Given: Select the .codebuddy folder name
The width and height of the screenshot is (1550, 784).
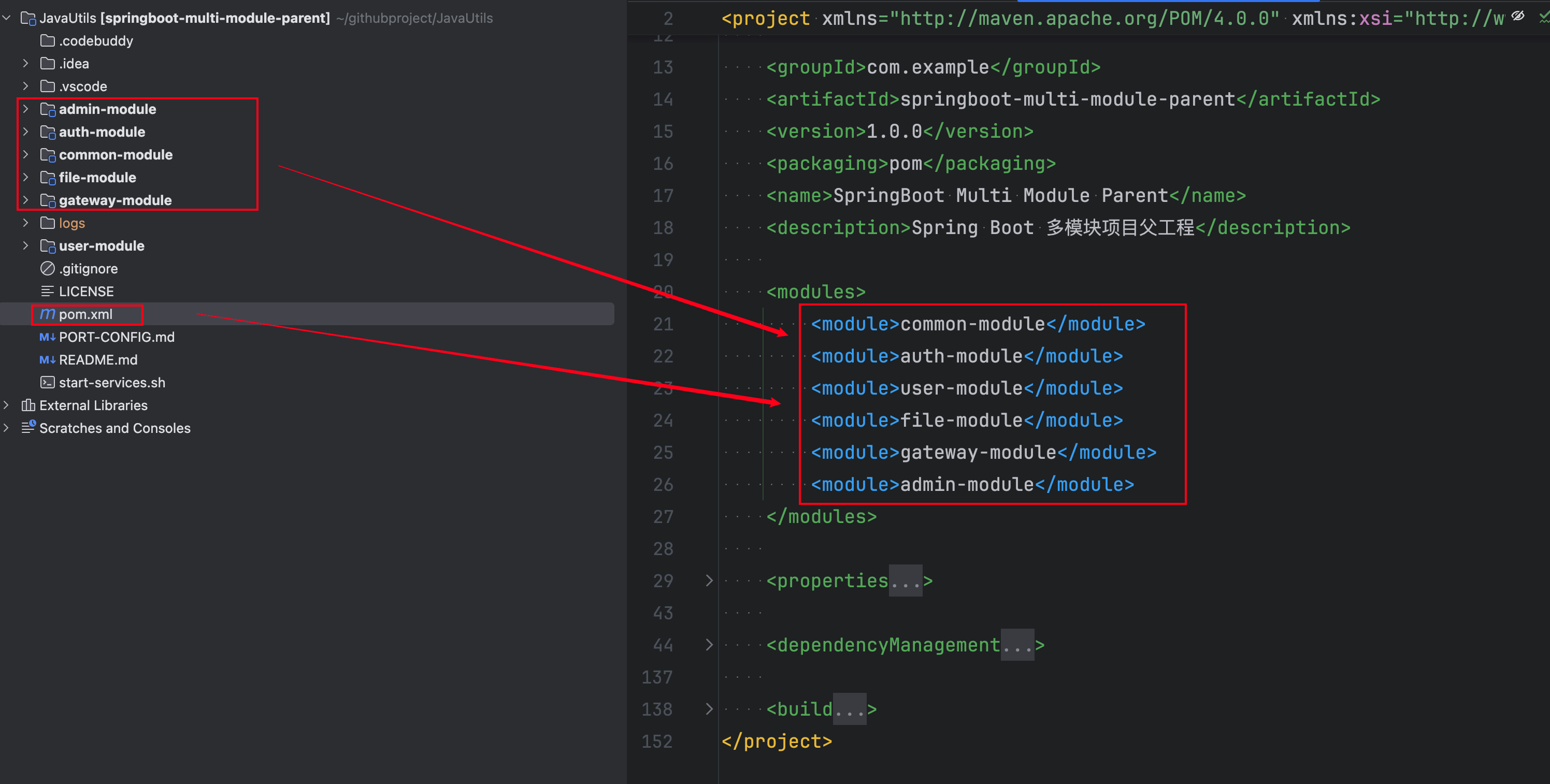Looking at the screenshot, I should coord(96,41).
